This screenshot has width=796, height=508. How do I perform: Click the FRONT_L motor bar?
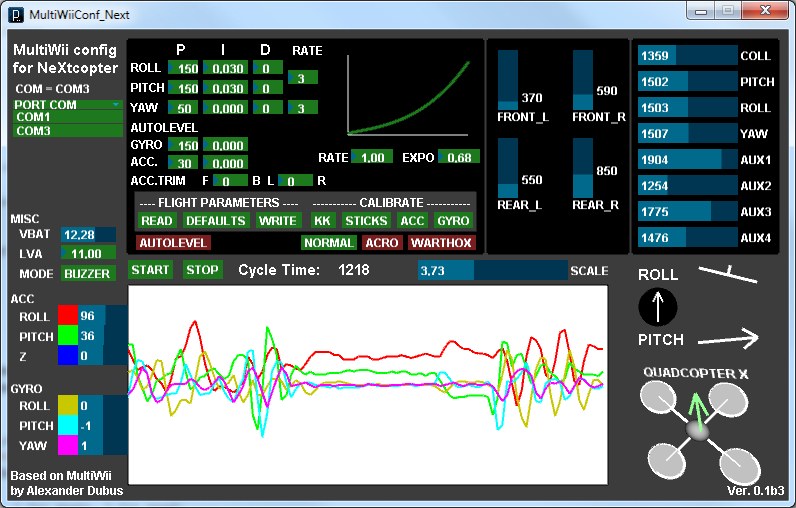click(508, 80)
